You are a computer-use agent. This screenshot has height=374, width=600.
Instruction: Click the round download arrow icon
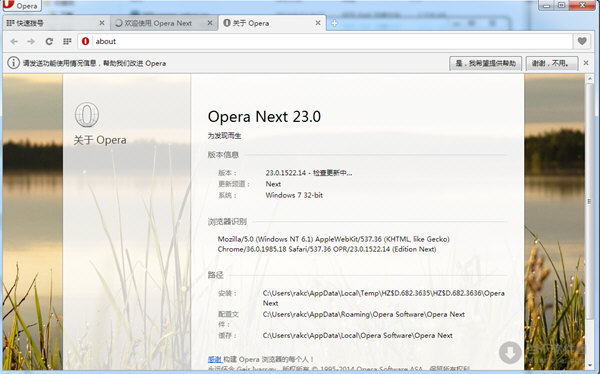click(x=510, y=352)
